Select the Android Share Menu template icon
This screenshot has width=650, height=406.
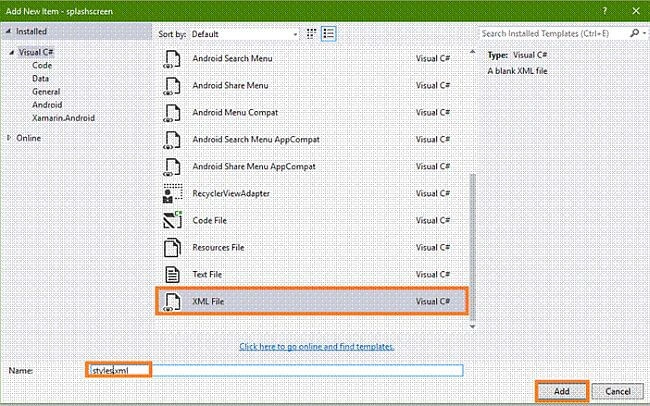pos(172,85)
